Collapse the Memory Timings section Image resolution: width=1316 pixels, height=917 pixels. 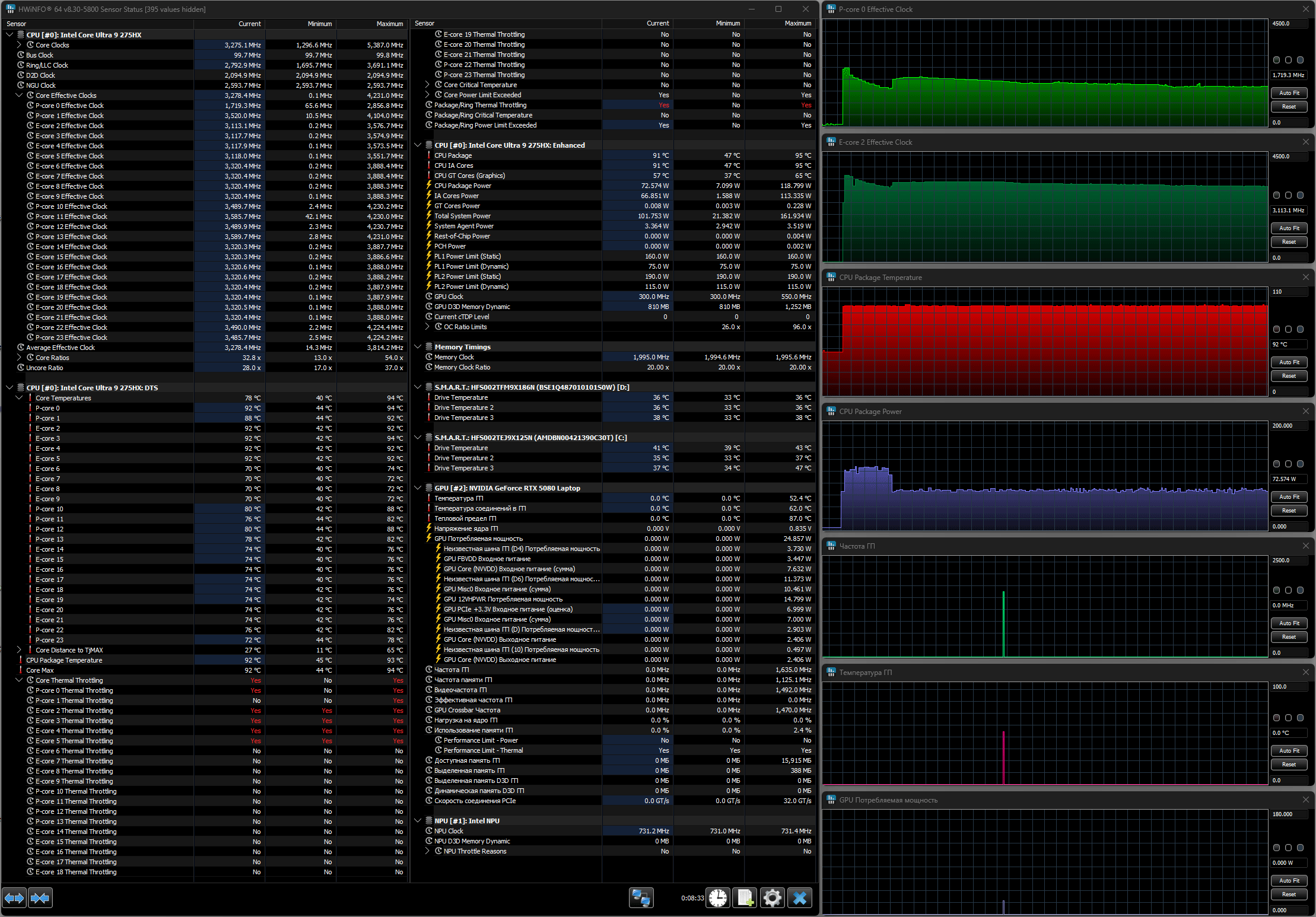pyautogui.click(x=418, y=347)
